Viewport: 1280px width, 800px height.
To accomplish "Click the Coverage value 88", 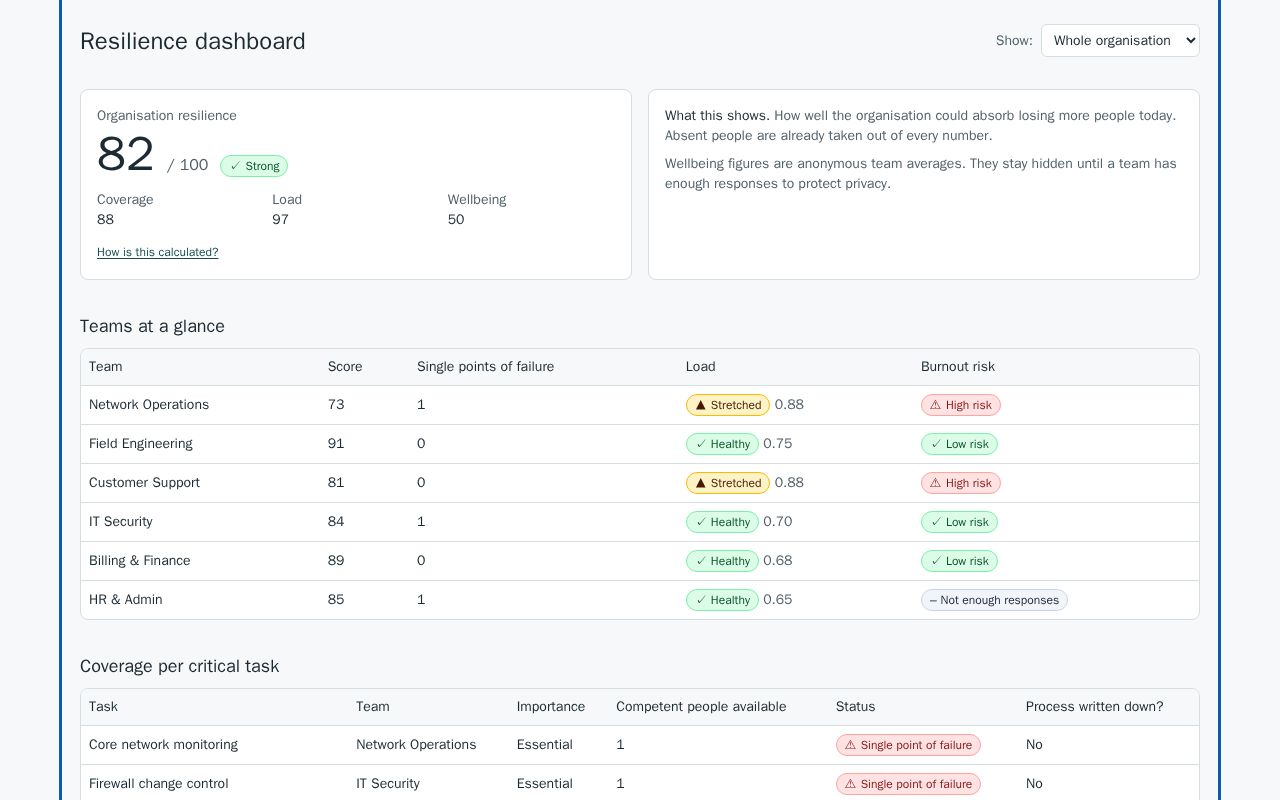I will coord(105,220).
